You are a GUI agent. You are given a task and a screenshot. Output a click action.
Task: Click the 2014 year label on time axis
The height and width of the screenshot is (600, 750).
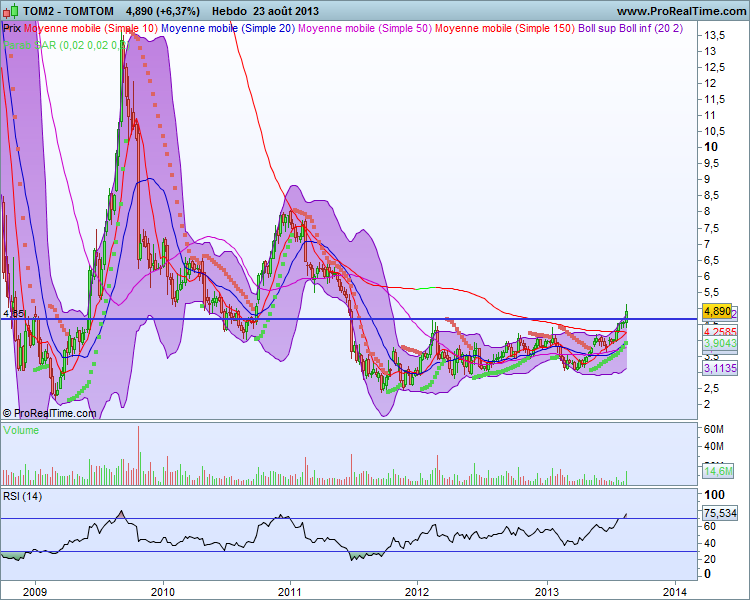pyautogui.click(x=675, y=592)
